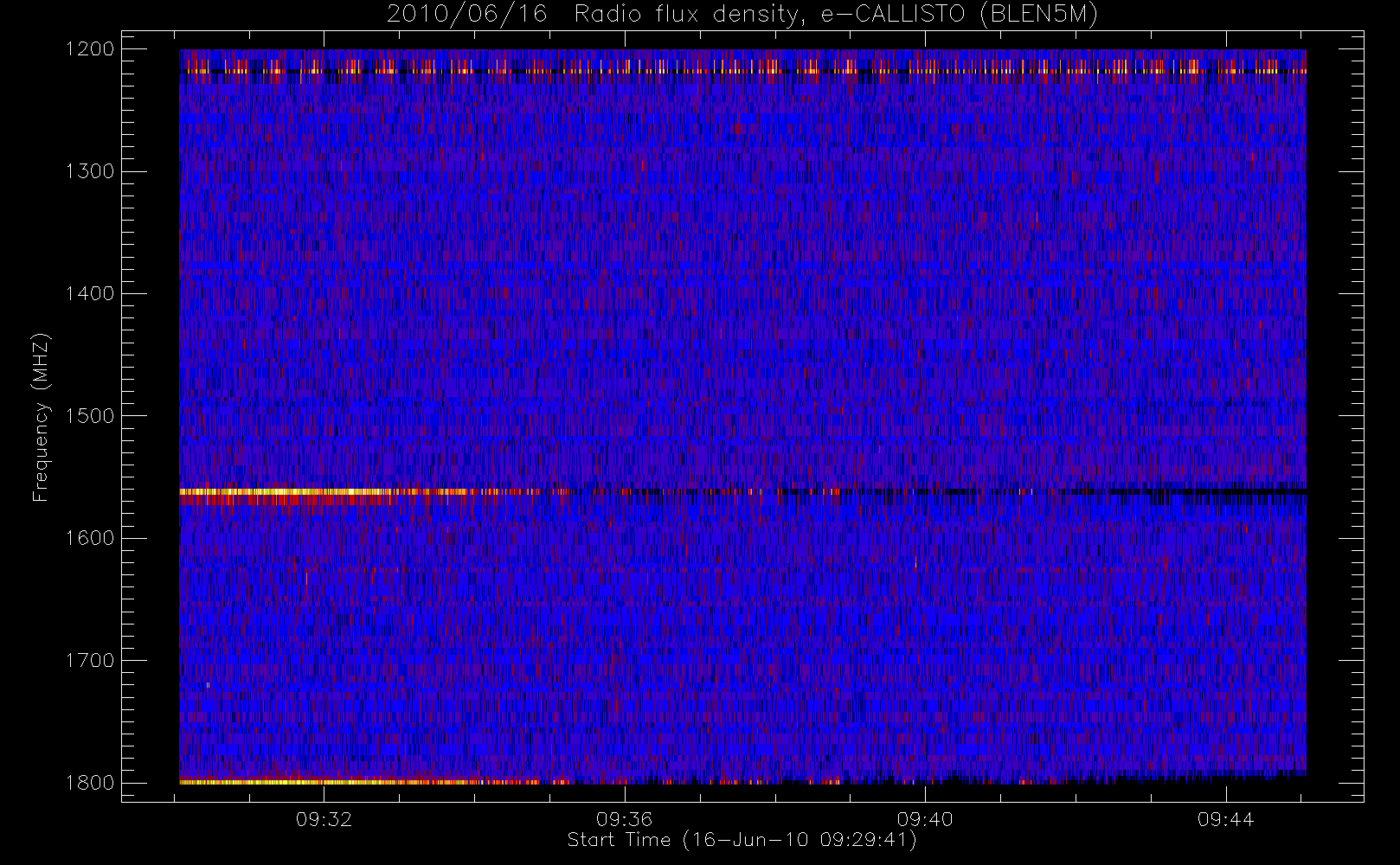1400x865 pixels.
Task: Select the '1700' frequency axis label
Action: point(90,660)
